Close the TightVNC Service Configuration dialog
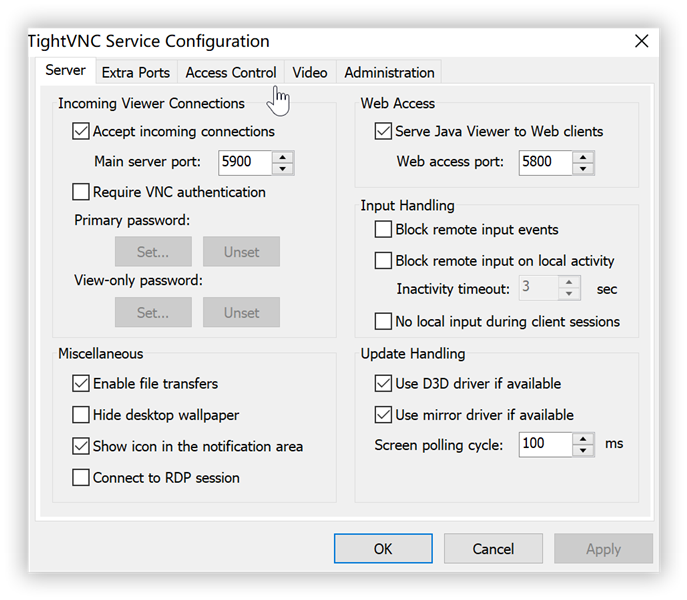687x600 pixels. (641, 41)
